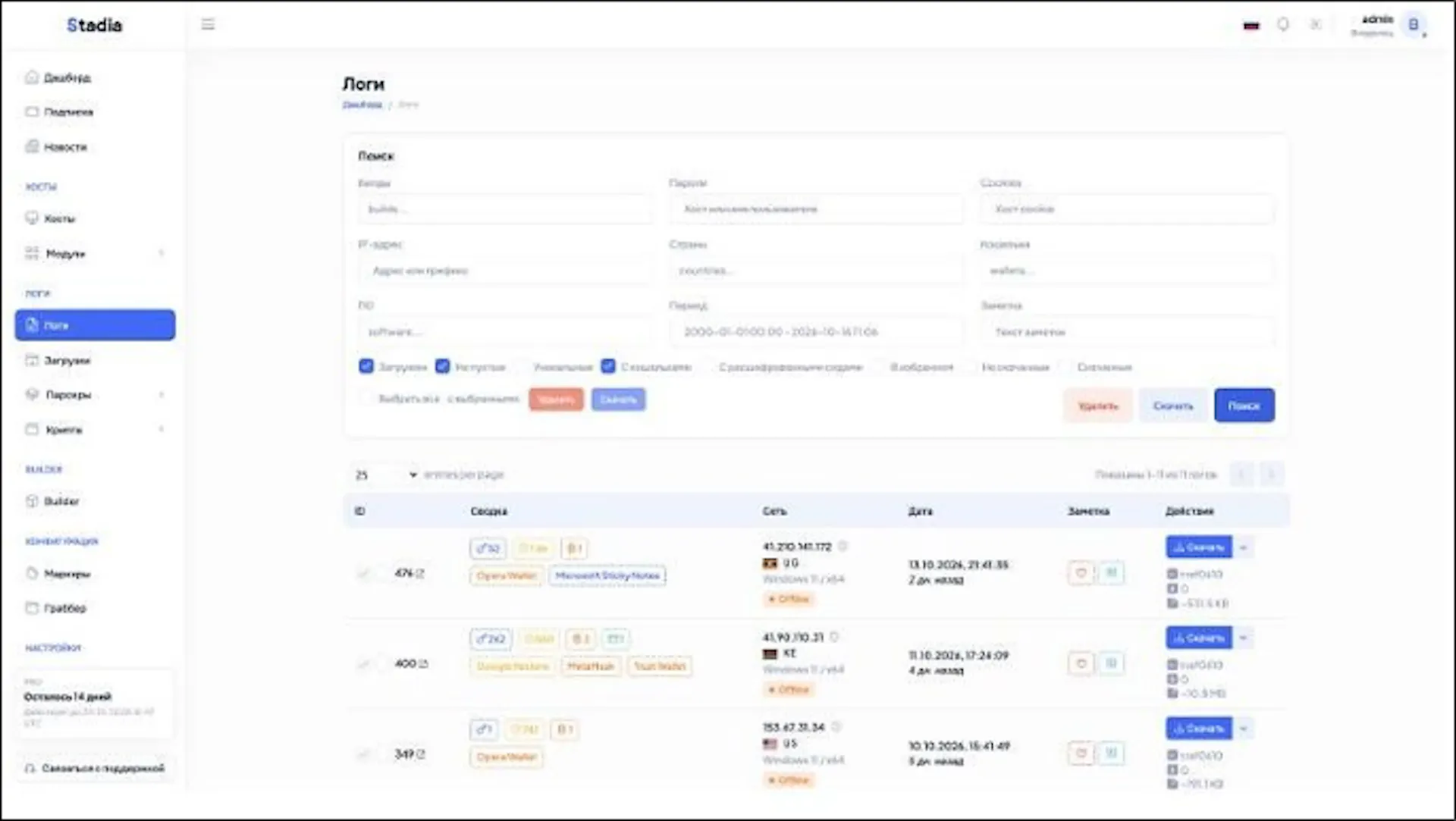Tick the Выбрать все checkbox
The height and width of the screenshot is (821, 1456).
[x=366, y=398]
